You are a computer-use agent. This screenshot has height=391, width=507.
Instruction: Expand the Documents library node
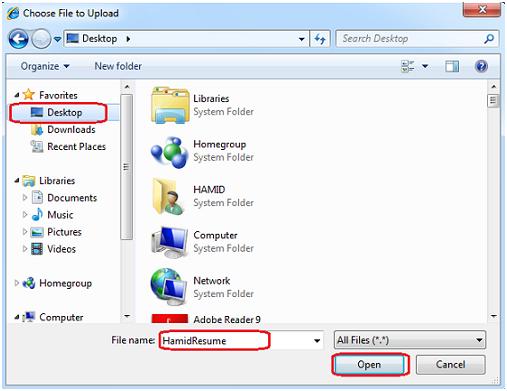(25, 198)
